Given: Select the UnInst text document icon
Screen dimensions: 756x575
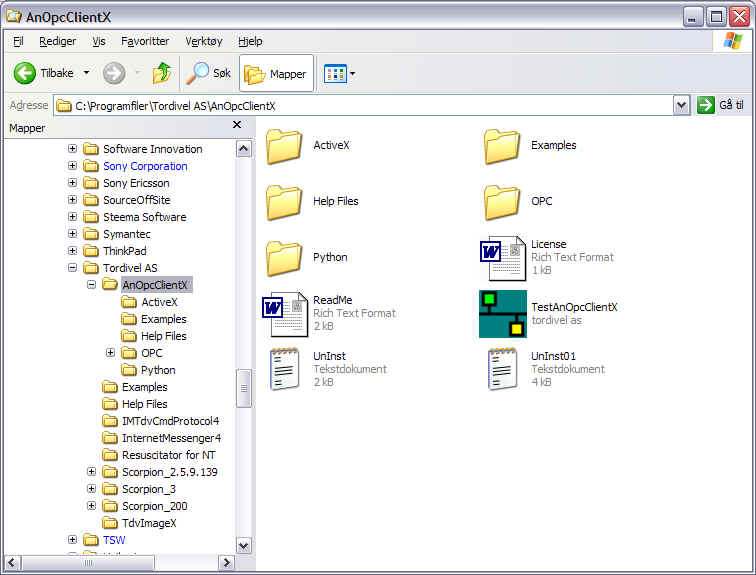Looking at the screenshot, I should [284, 369].
